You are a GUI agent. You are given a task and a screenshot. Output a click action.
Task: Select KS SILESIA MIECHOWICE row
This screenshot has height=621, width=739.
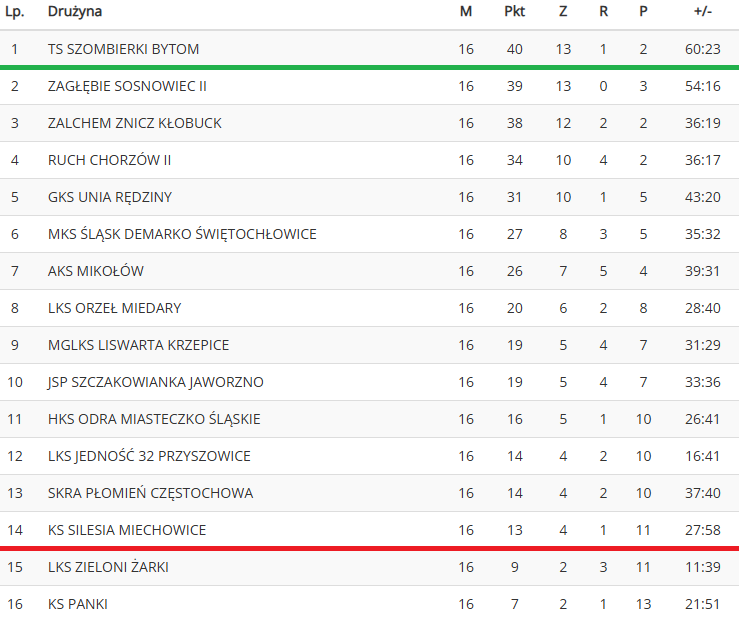(370, 530)
